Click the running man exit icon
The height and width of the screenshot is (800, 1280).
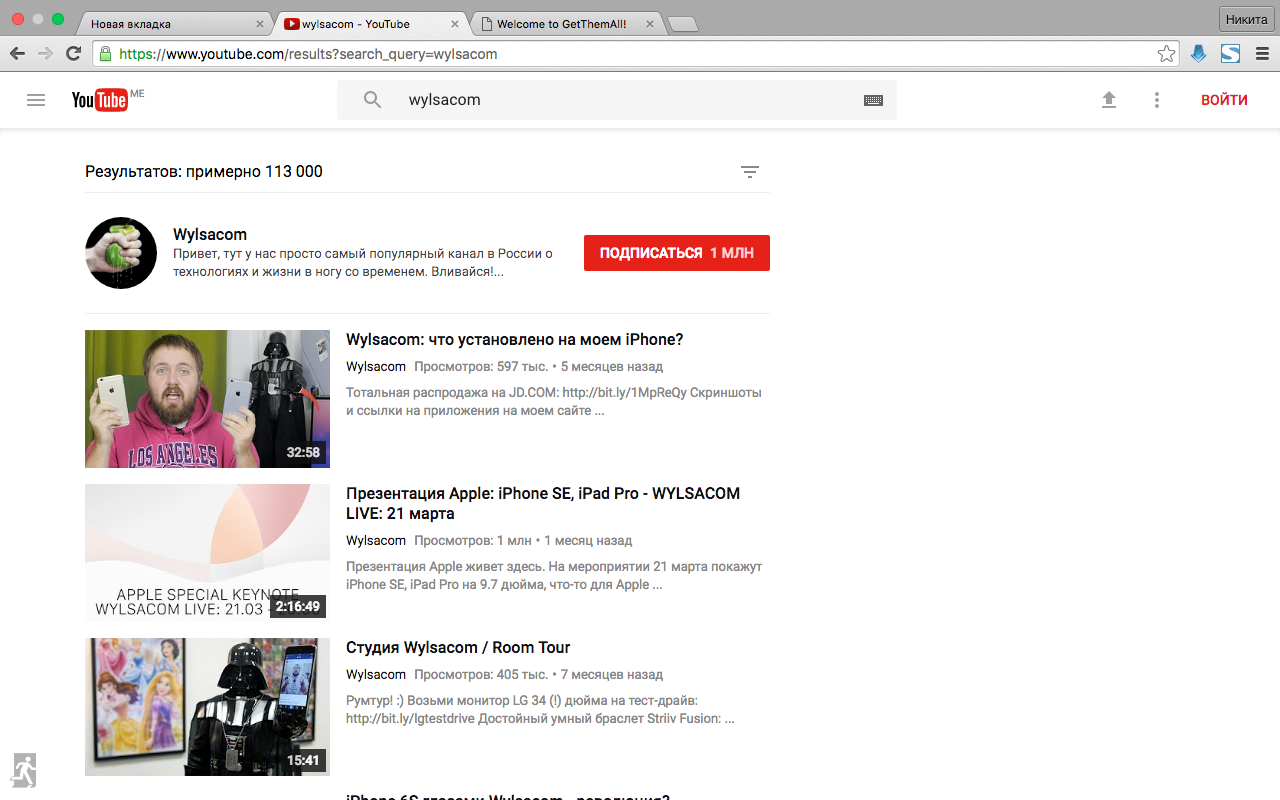click(23, 770)
